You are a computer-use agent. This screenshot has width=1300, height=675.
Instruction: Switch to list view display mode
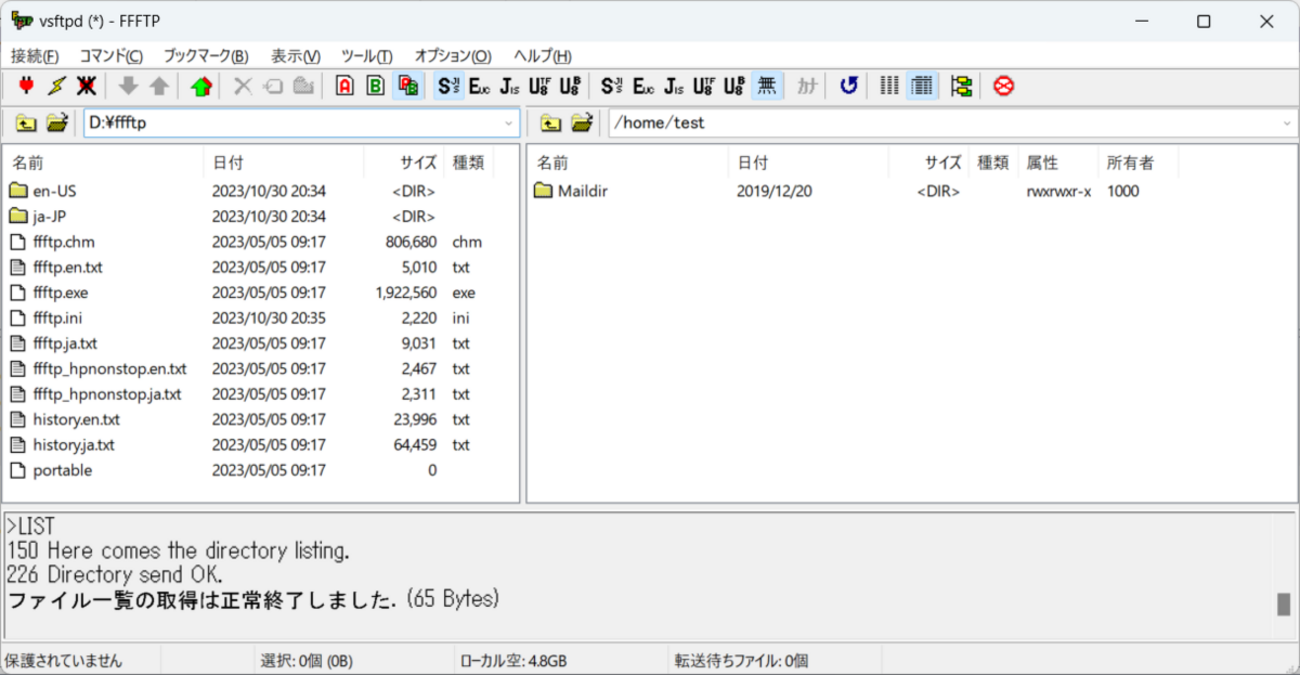tap(889, 86)
